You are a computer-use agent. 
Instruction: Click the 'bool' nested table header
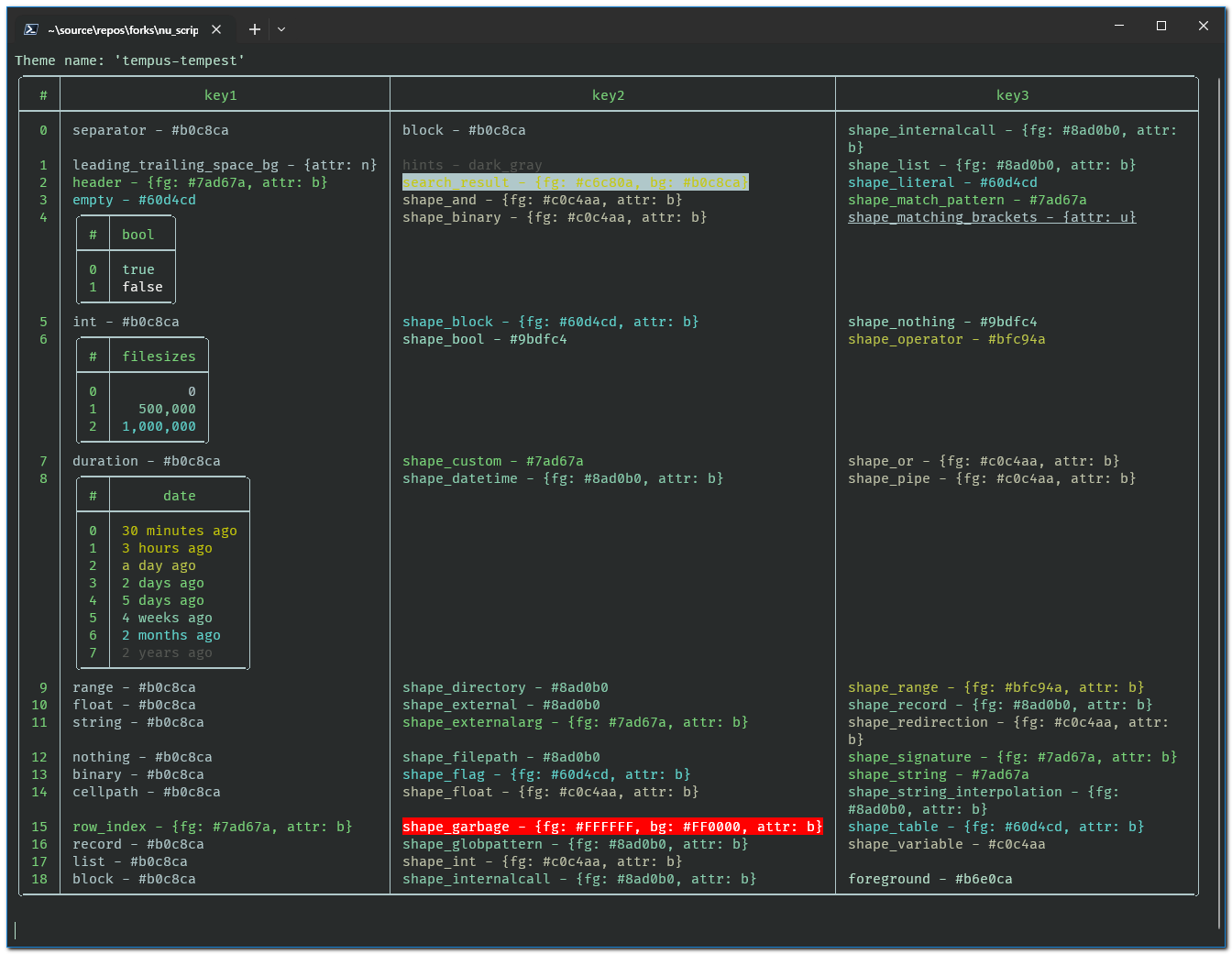pos(138,235)
